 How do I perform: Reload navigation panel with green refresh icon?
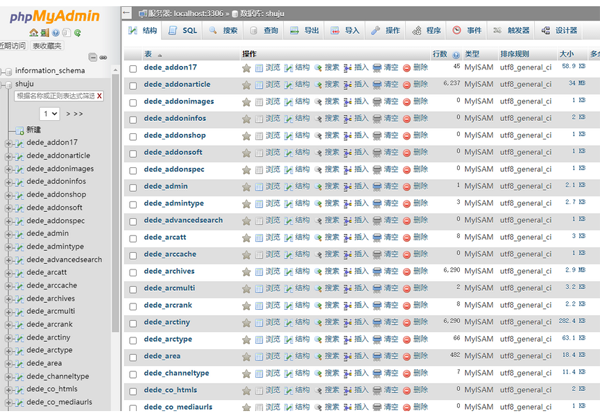click(x=77, y=33)
